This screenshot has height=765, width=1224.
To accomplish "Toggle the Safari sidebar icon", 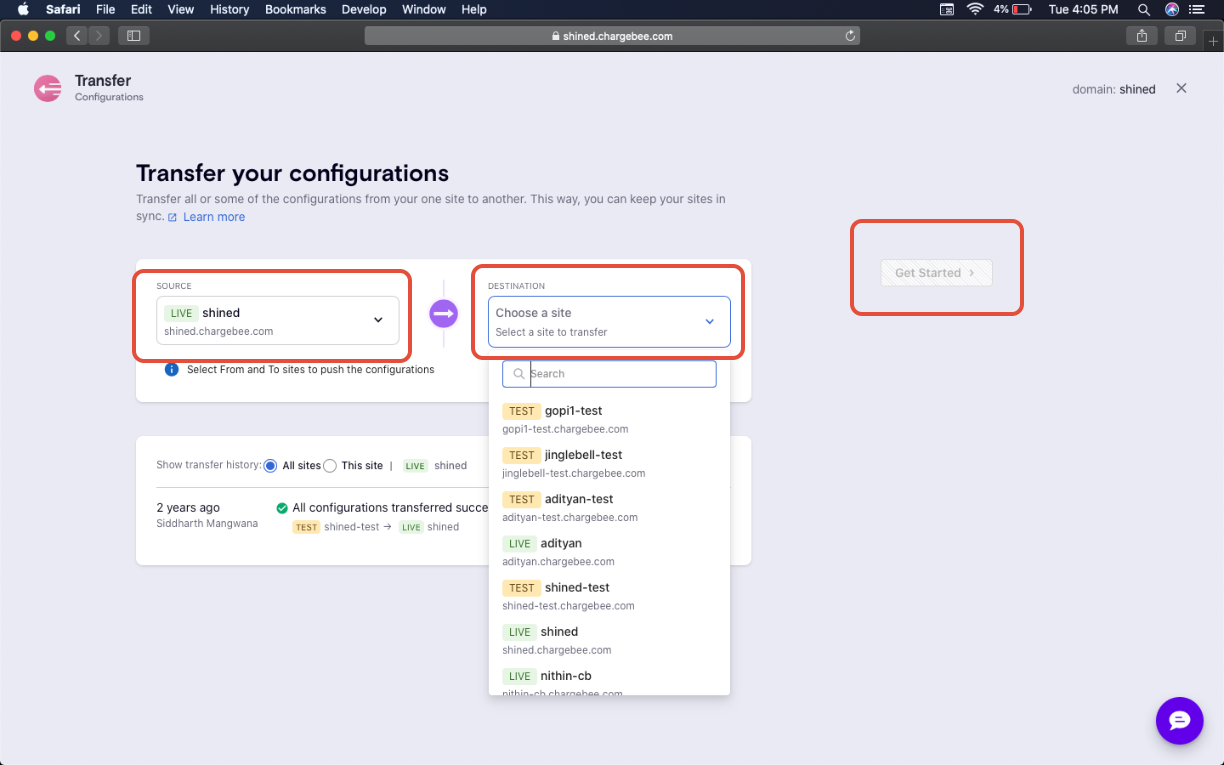I will tap(133, 35).
